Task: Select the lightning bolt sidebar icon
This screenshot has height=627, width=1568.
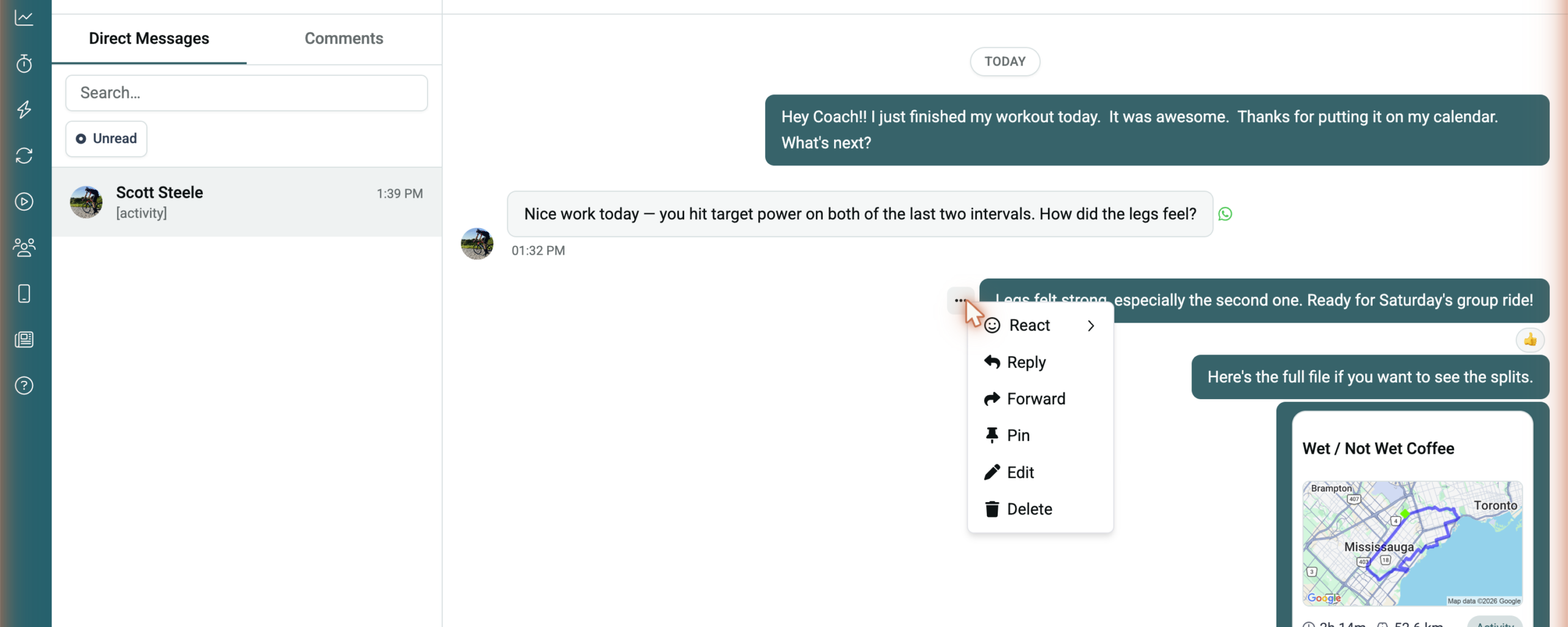Action: click(24, 110)
